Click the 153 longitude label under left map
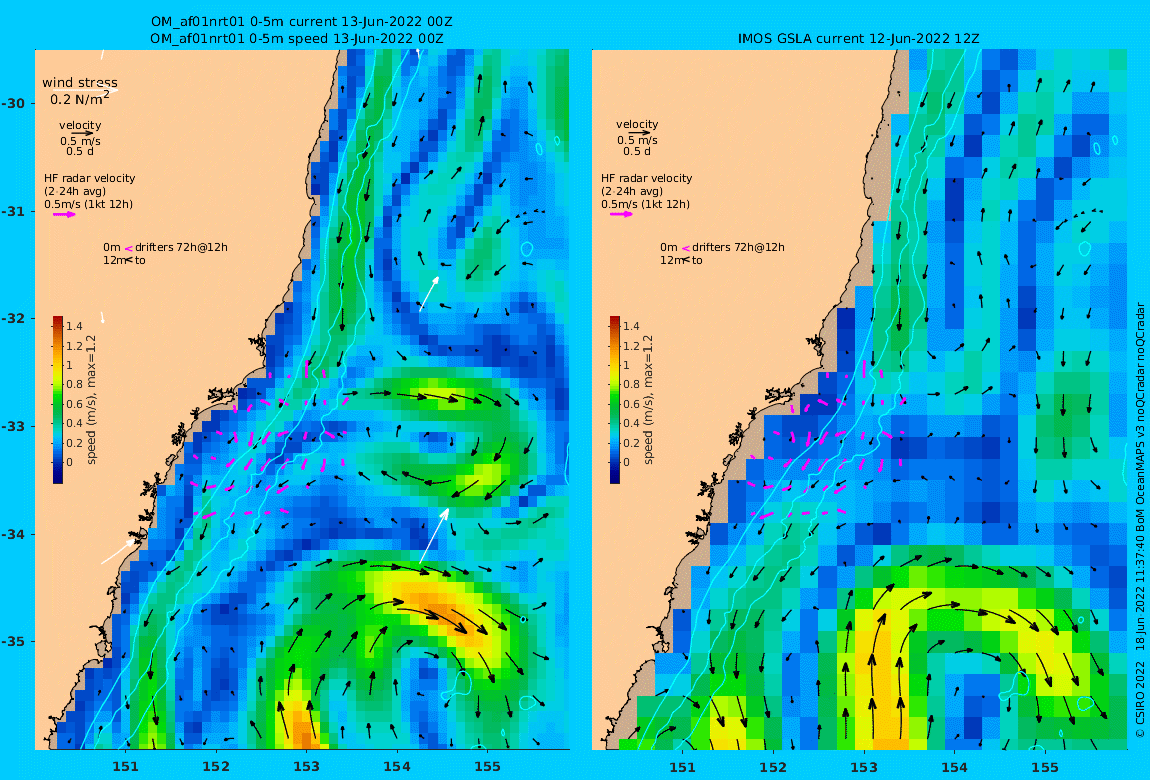 pos(307,767)
